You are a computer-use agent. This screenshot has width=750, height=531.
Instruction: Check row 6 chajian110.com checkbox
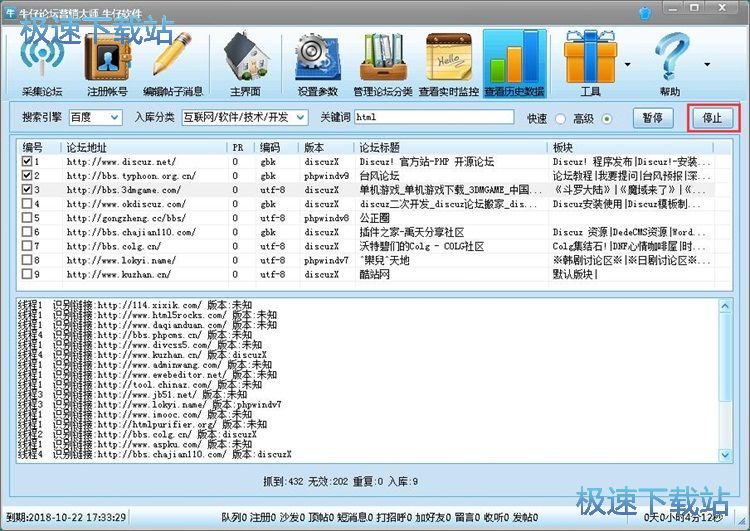pyautogui.click(x=27, y=232)
